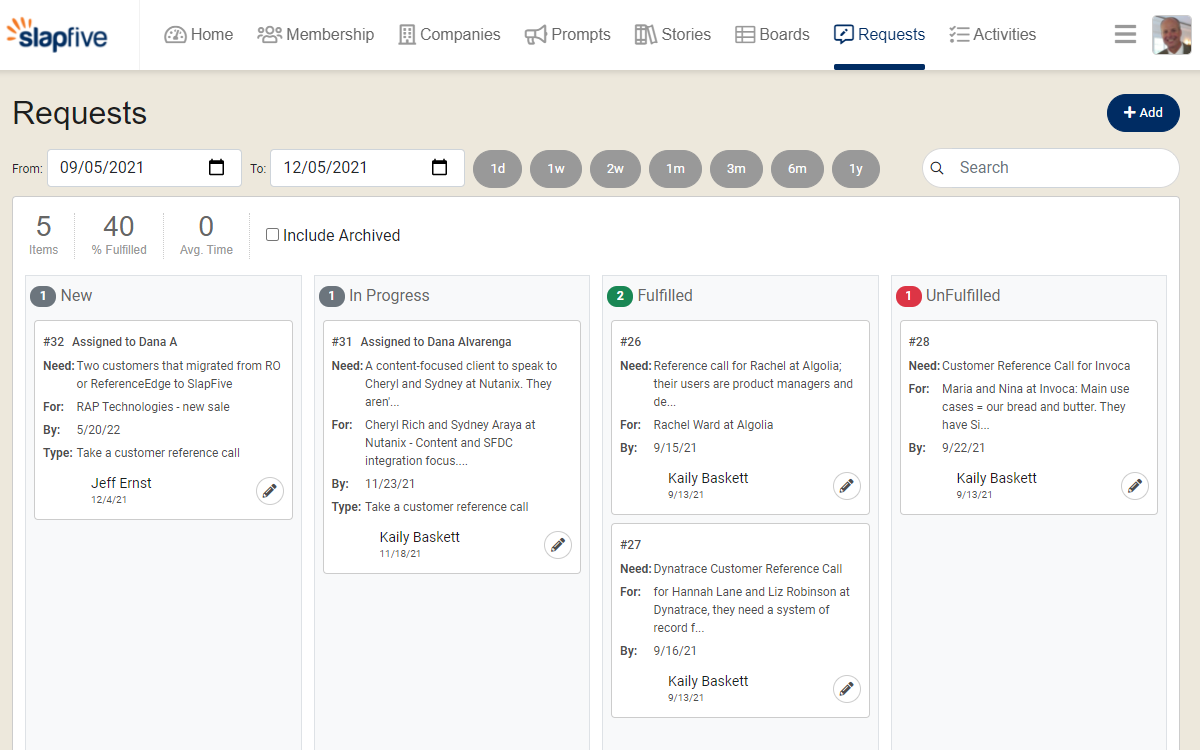The width and height of the screenshot is (1200, 750).
Task: Click the % Fulfilled stat
Action: pos(119,236)
